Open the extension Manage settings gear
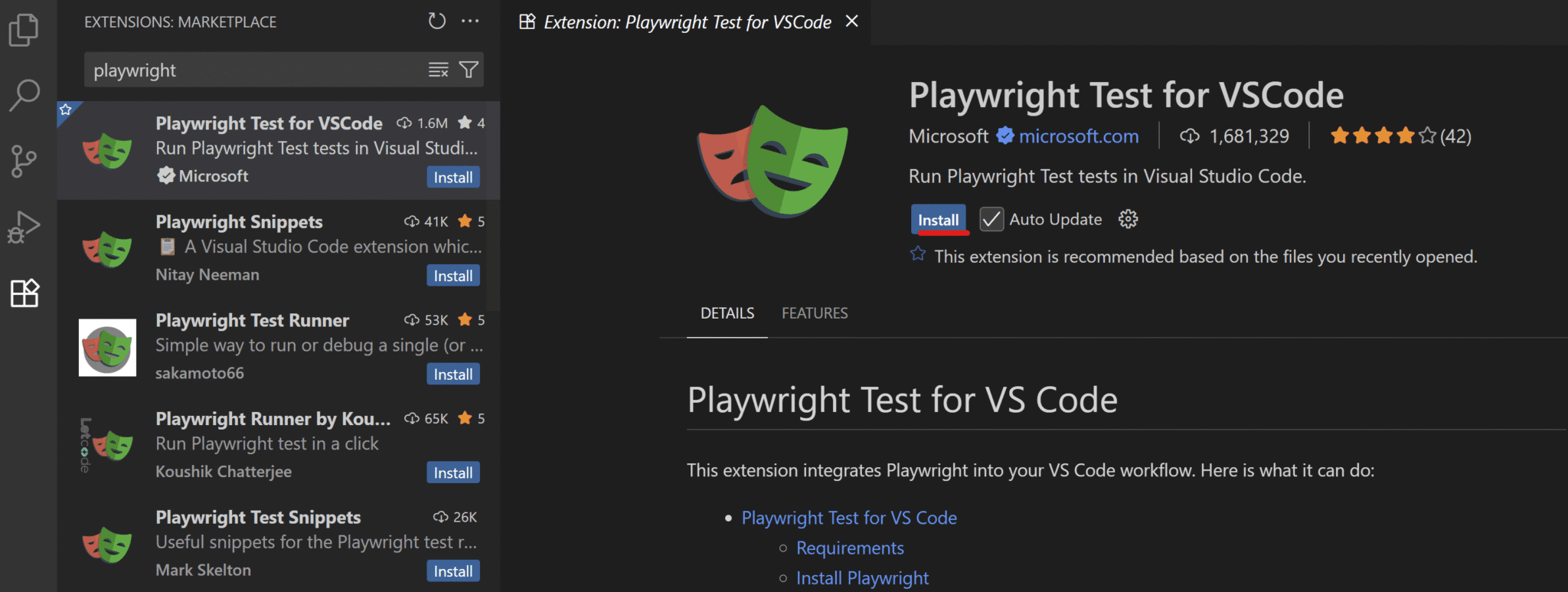This screenshot has height=592, width=1568. tap(1128, 219)
